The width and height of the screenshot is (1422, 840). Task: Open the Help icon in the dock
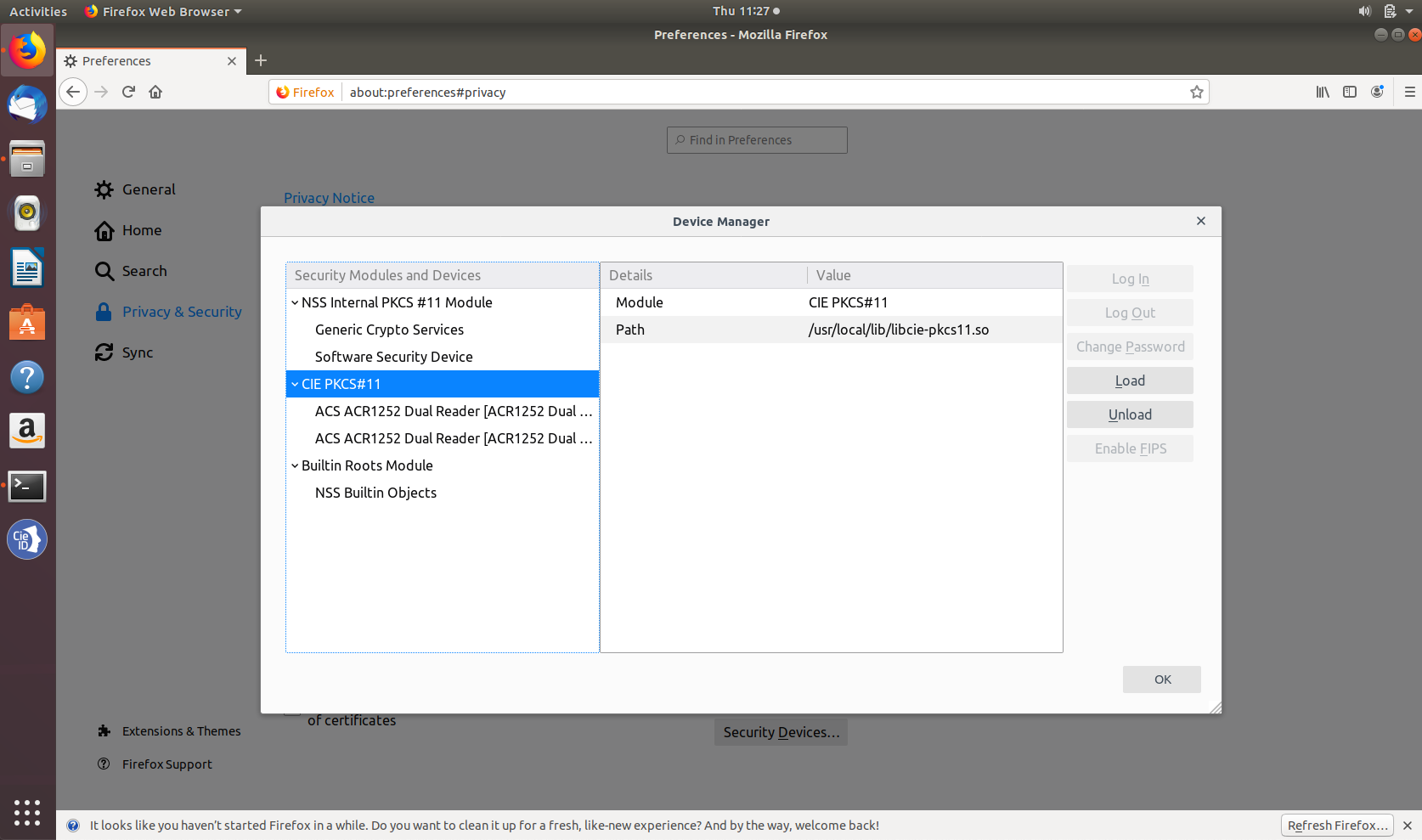[27, 376]
